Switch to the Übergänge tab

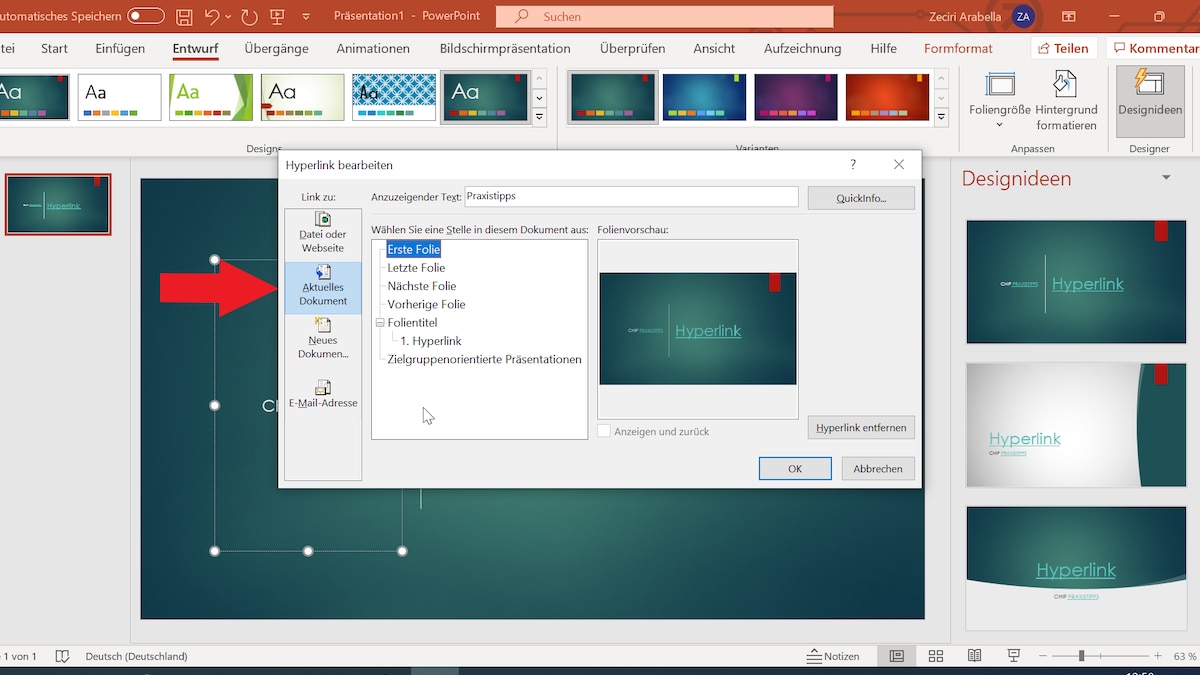click(x=275, y=48)
